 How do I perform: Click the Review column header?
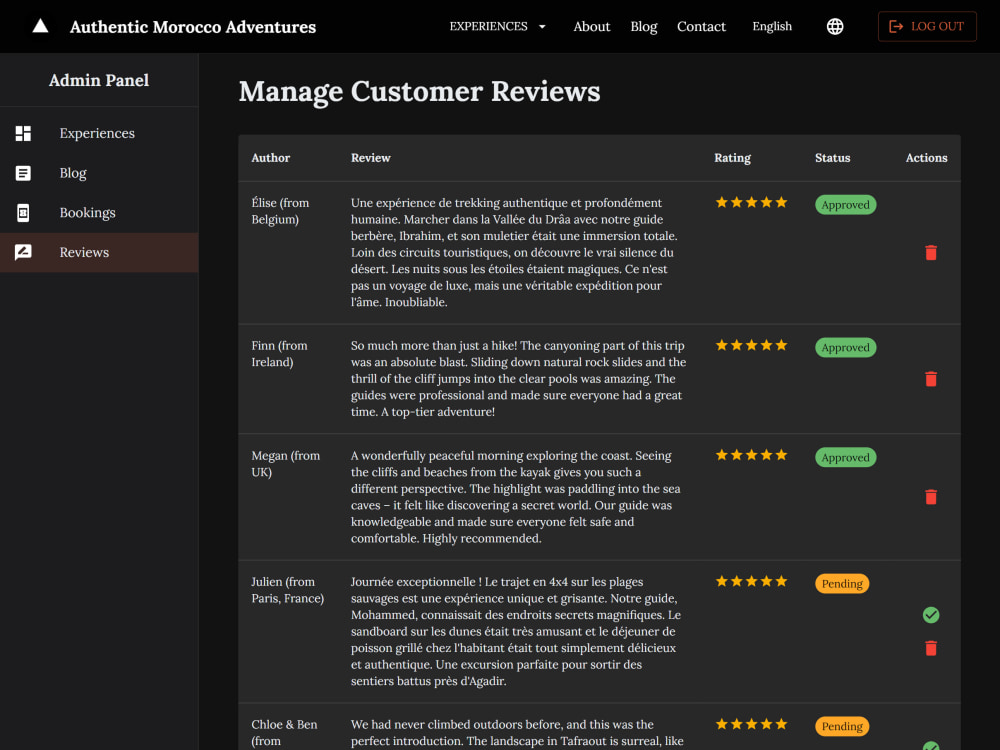(371, 158)
